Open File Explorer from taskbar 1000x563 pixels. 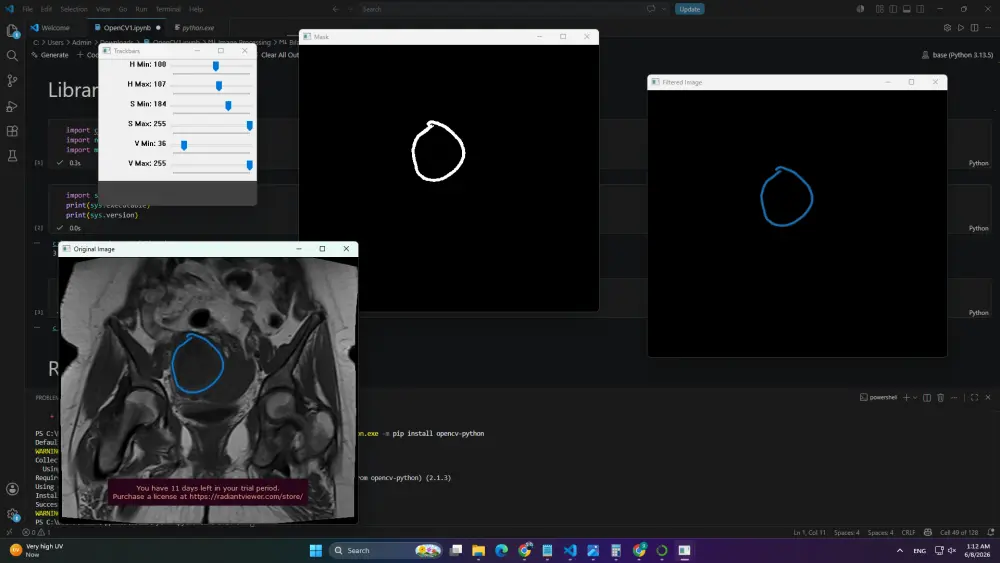[478, 550]
